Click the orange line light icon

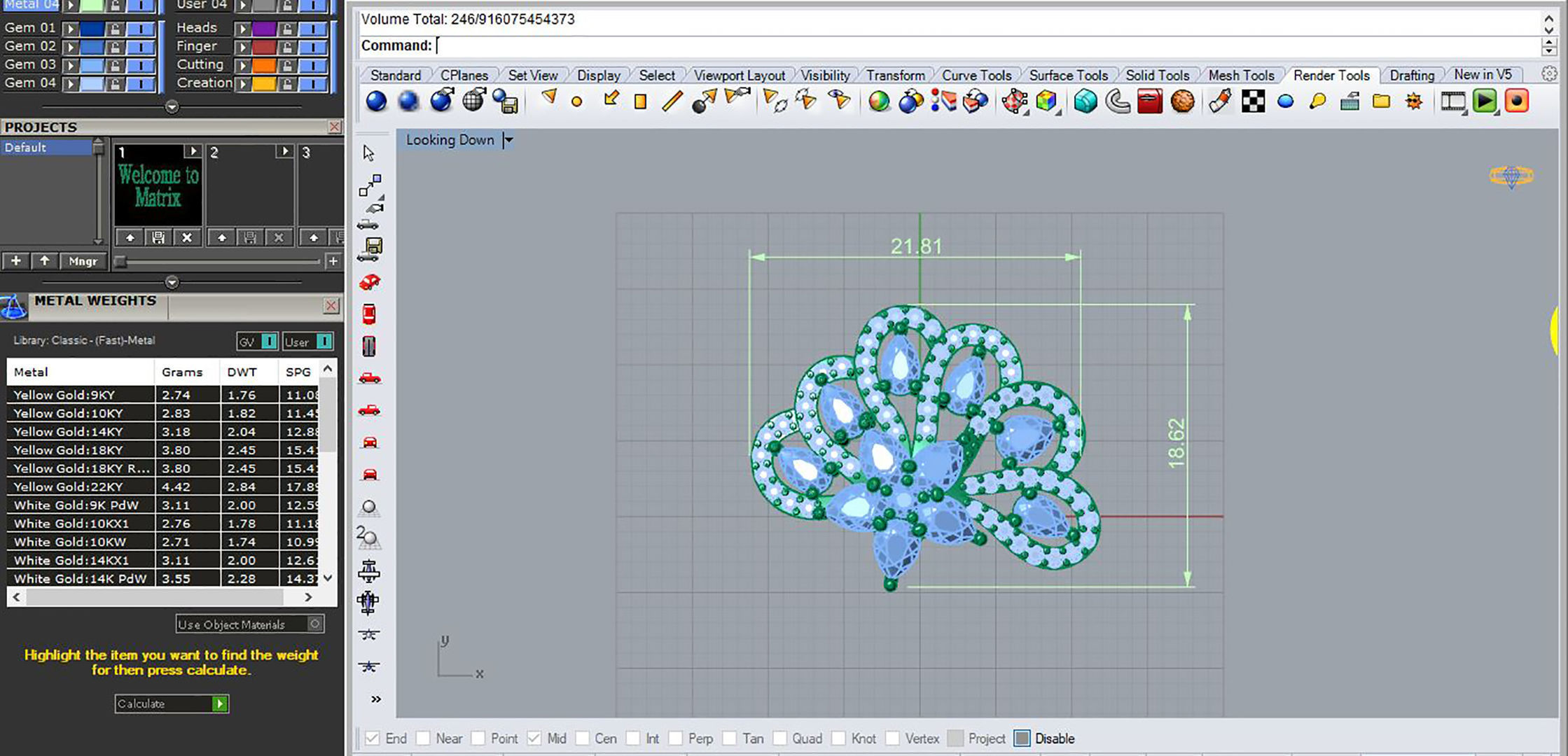coord(672,101)
